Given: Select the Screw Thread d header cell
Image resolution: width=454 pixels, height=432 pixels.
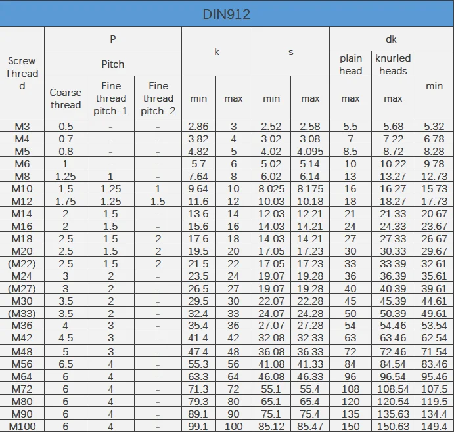Looking at the screenshot, I should [22, 73].
